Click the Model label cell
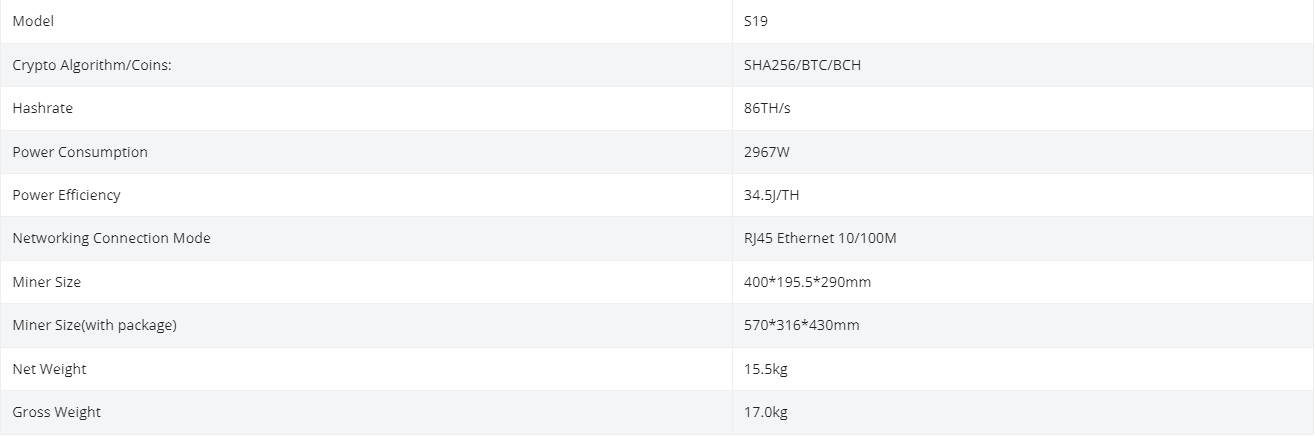1315x436 pixels. 33,21
